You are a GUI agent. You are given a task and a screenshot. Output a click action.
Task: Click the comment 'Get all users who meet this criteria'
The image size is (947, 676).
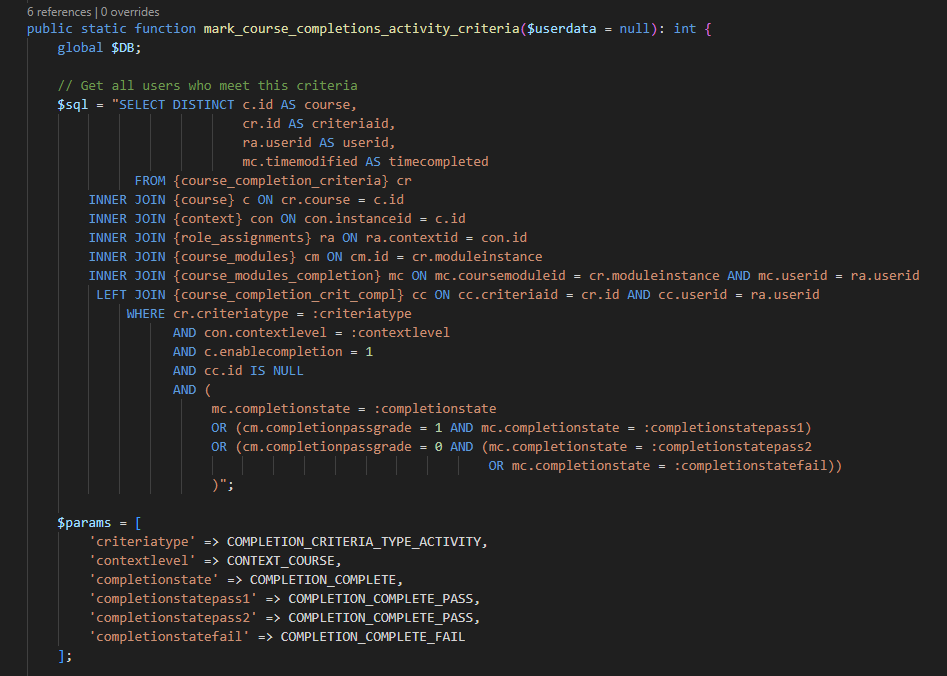[x=219, y=86]
